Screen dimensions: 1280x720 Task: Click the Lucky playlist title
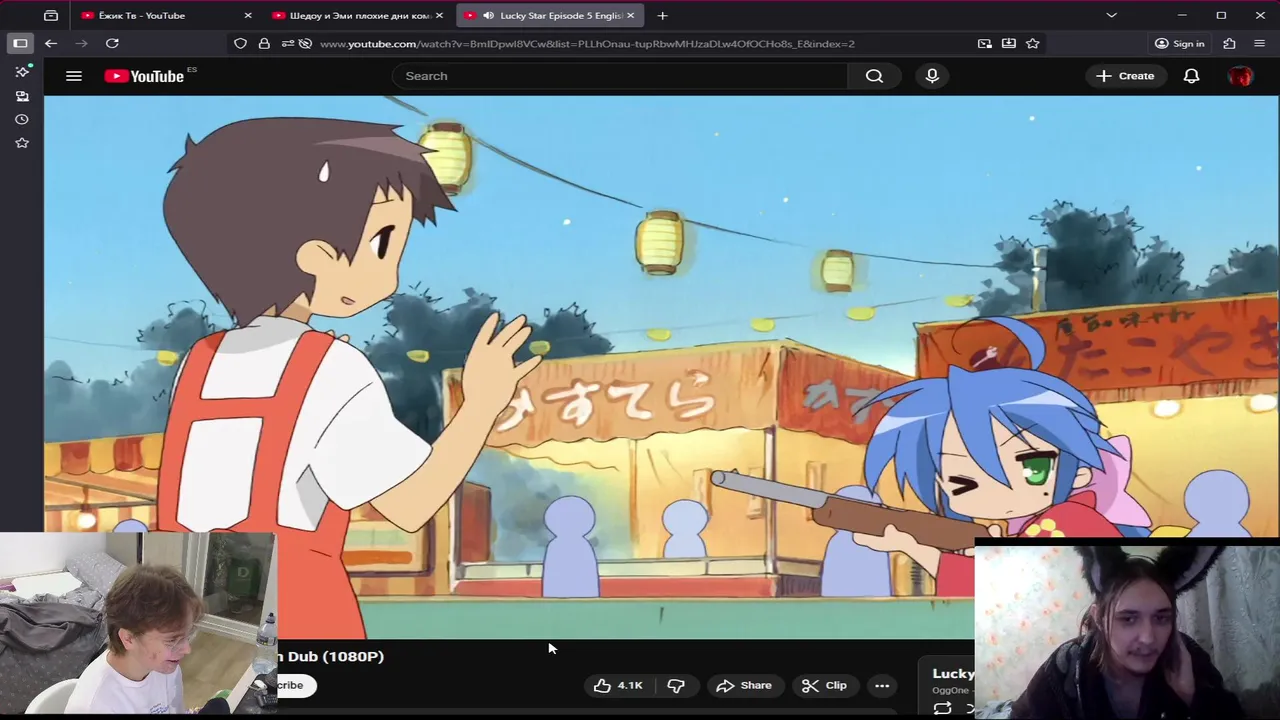point(953,674)
